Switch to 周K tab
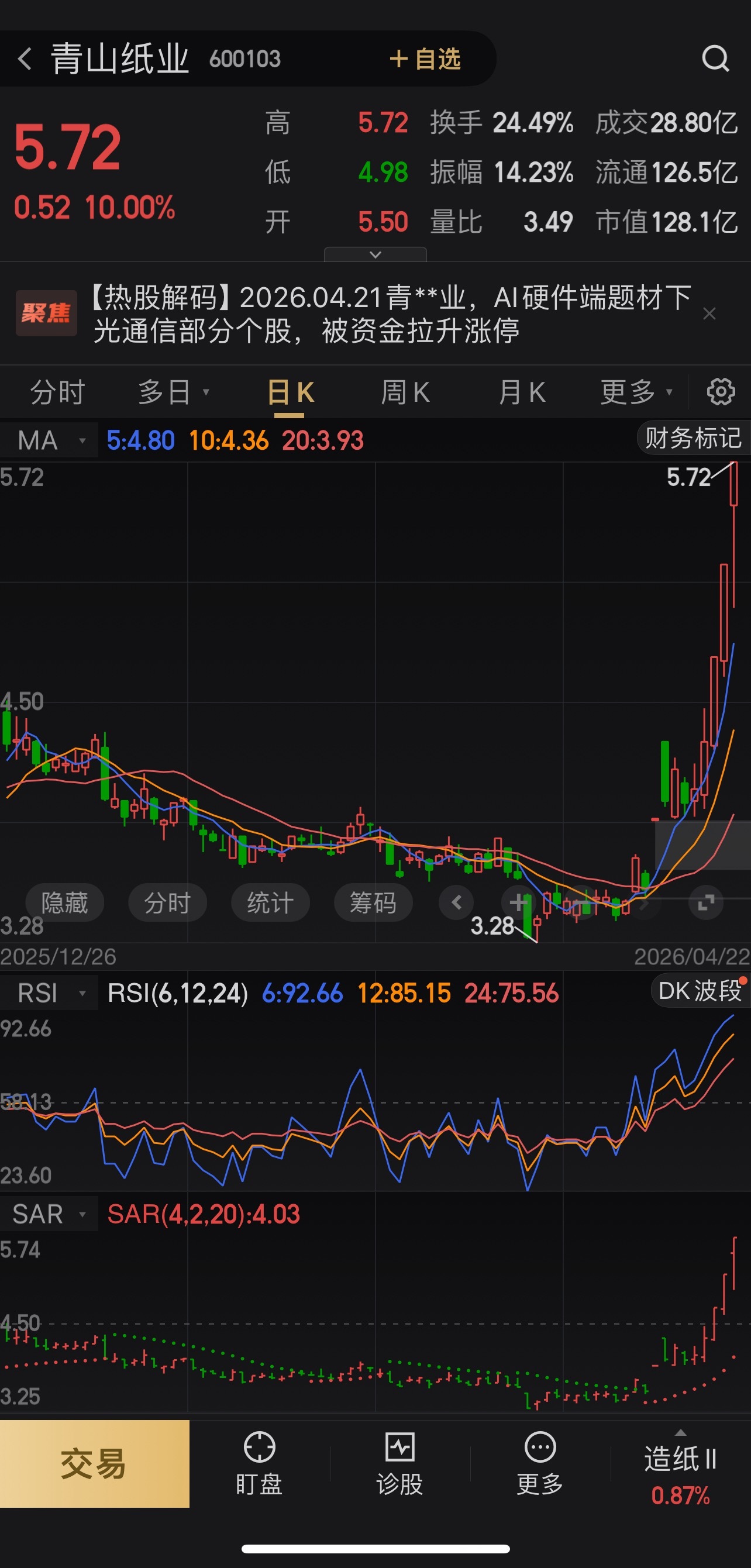This screenshot has width=751, height=1568. [405, 392]
